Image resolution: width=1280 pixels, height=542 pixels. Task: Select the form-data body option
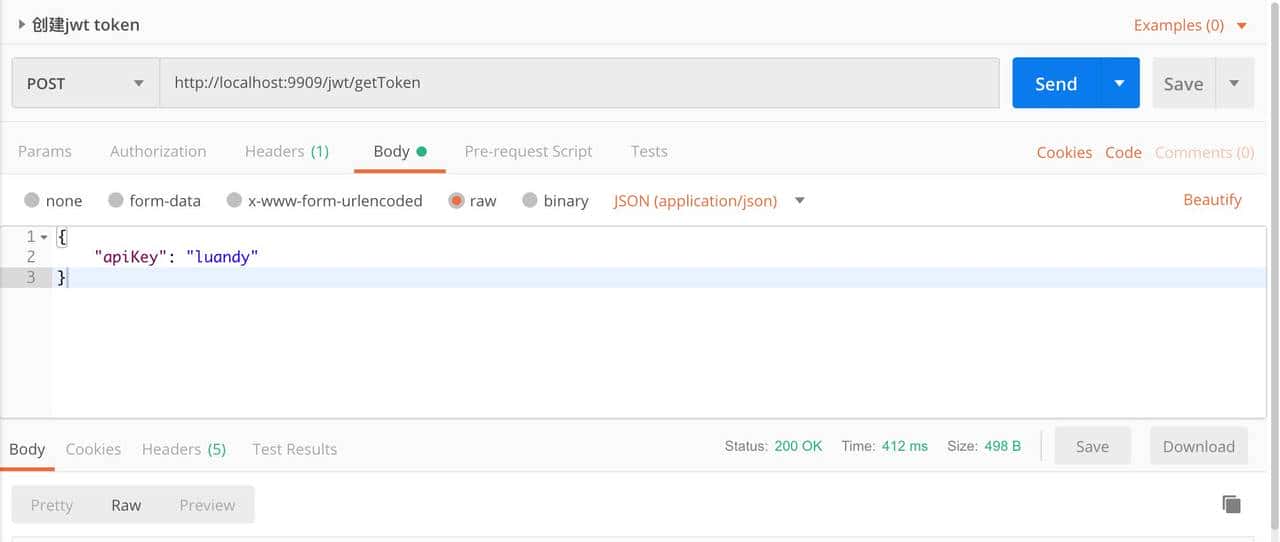tap(116, 200)
